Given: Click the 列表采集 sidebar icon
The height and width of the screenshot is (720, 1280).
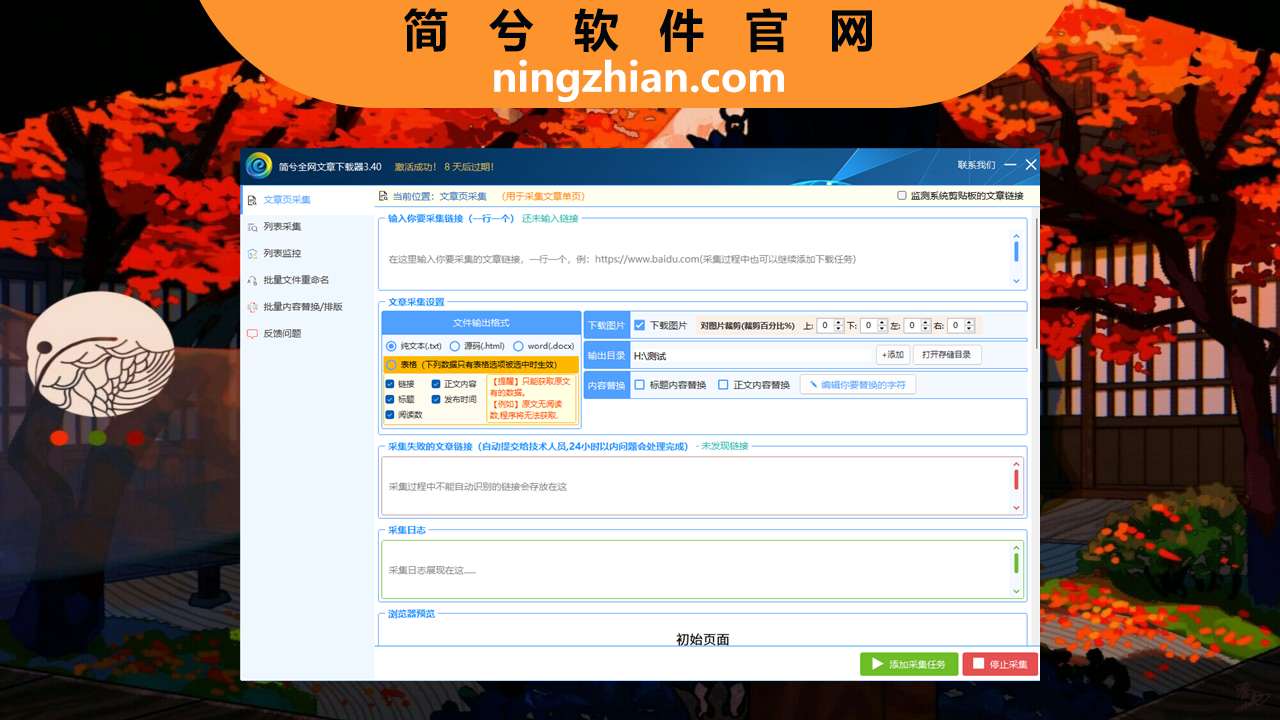Looking at the screenshot, I should click(x=252, y=227).
